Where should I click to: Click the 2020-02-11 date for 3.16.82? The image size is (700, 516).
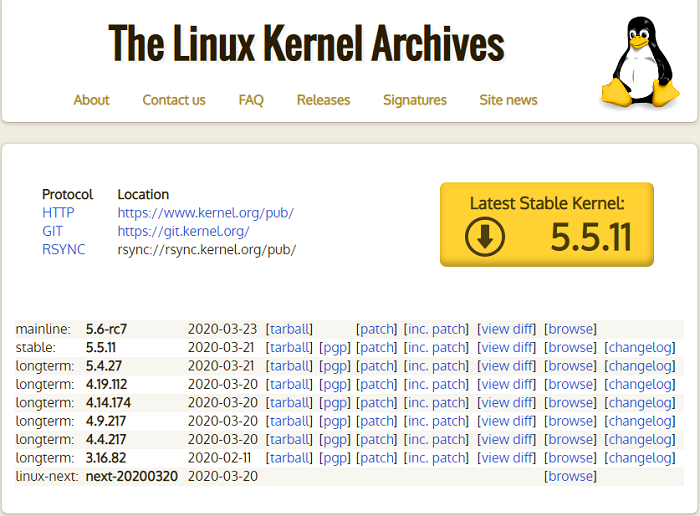219,458
